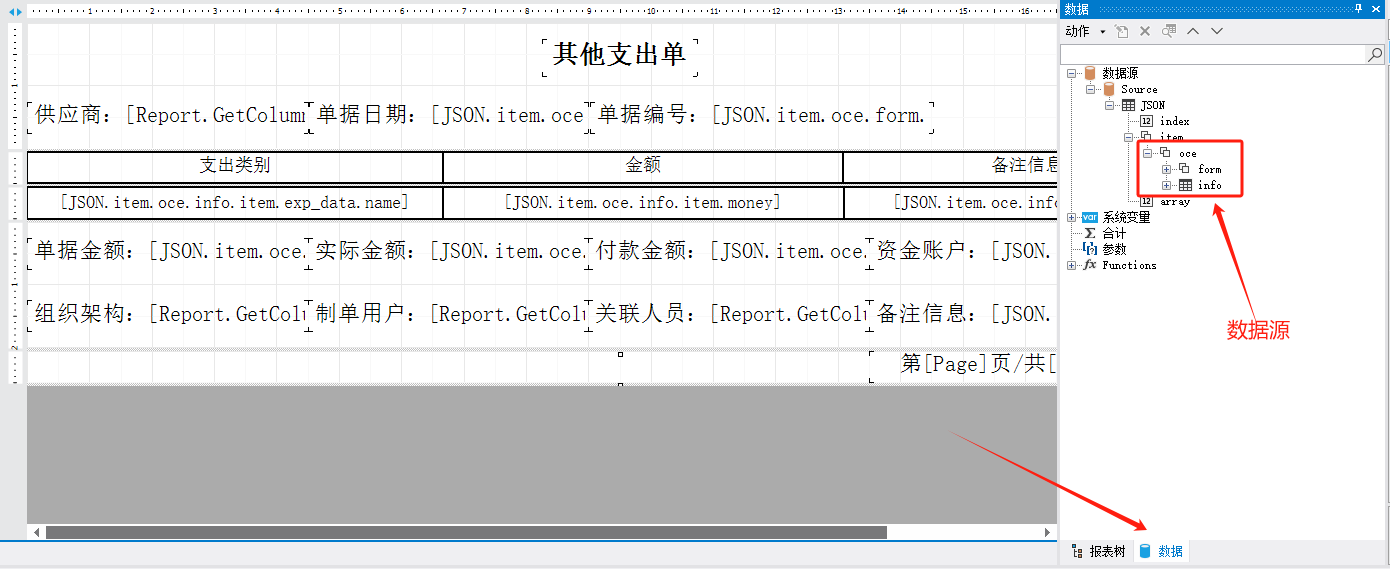Screen dimensions: 1390x569
Task: Select the 合计 tree item
Action: 1114,233
